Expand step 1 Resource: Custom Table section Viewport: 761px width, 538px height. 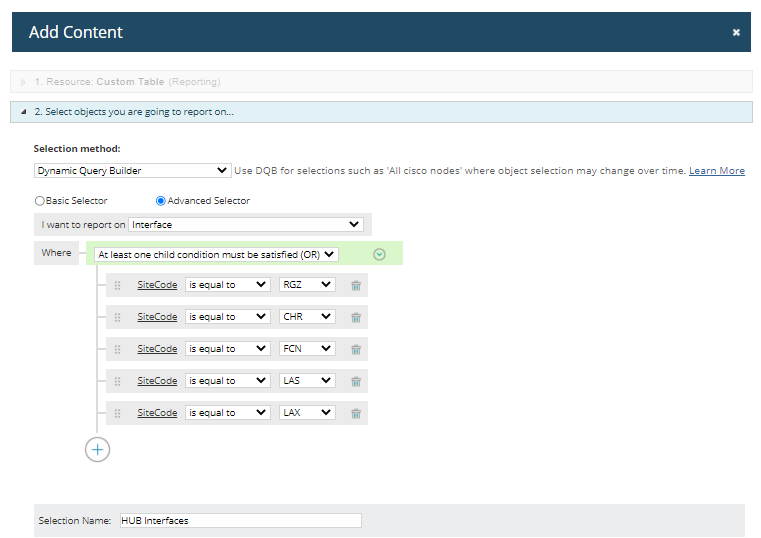tap(381, 82)
